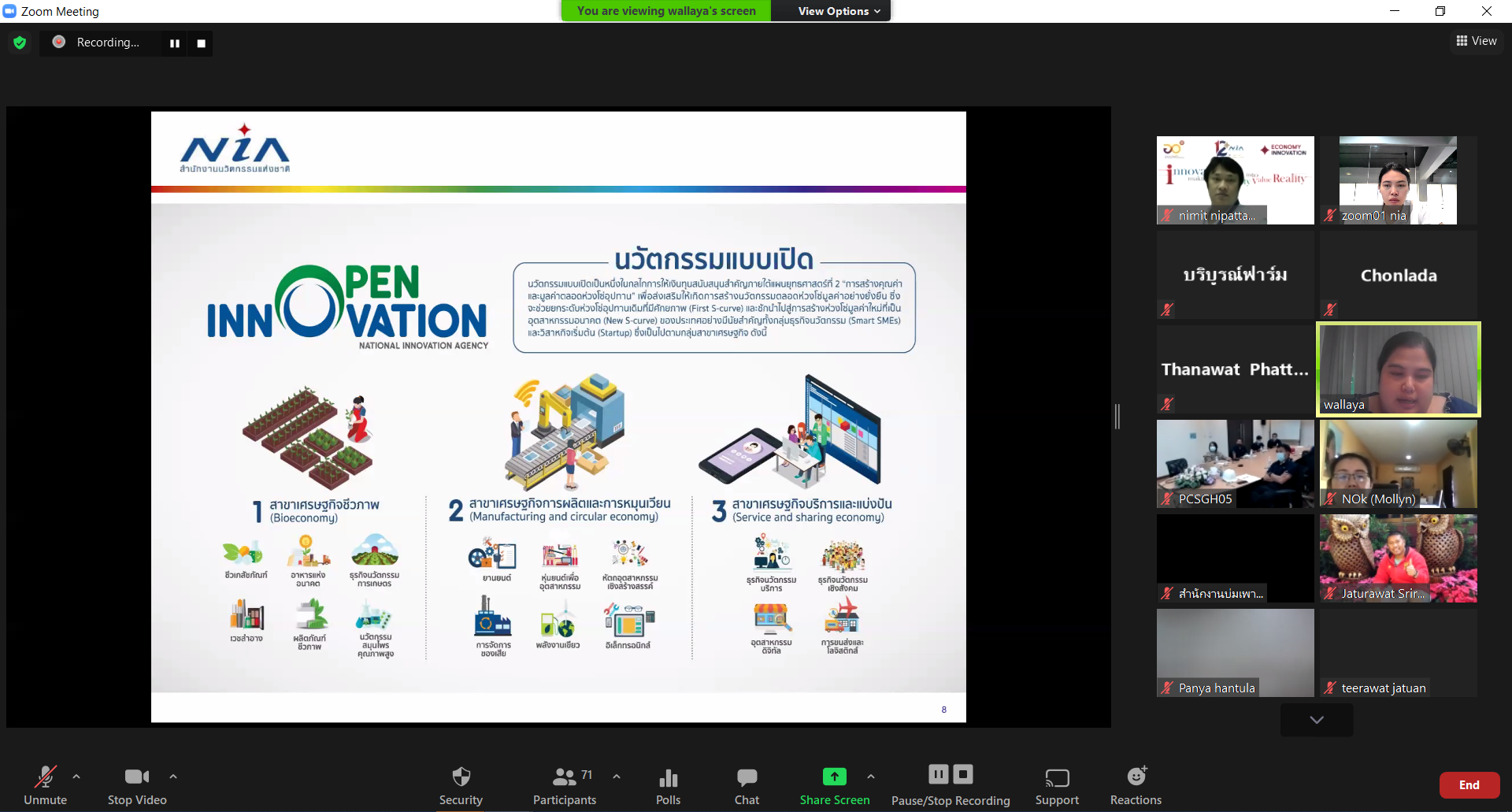Restore down the Zoom window

(x=1440, y=11)
